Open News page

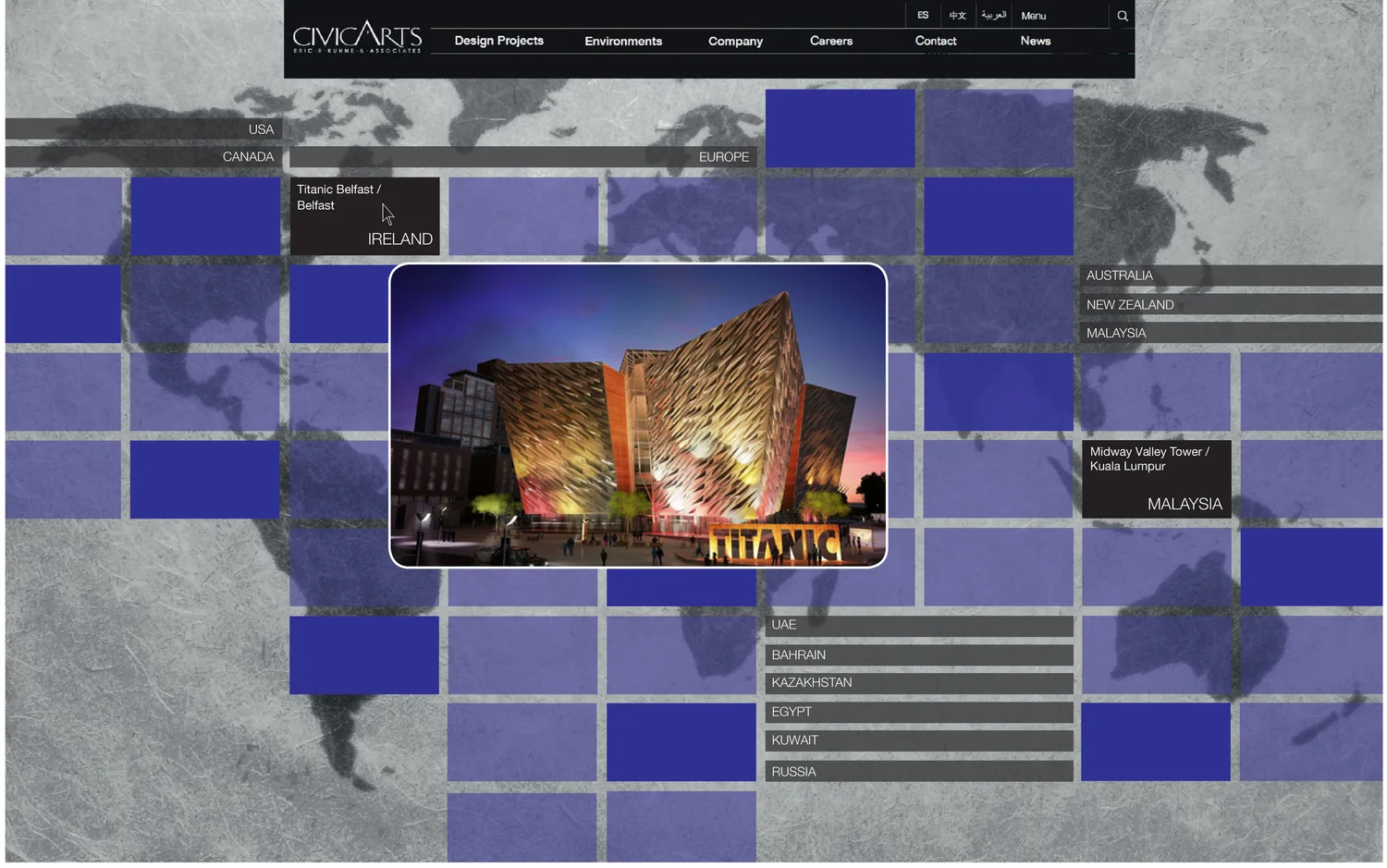click(x=1036, y=41)
